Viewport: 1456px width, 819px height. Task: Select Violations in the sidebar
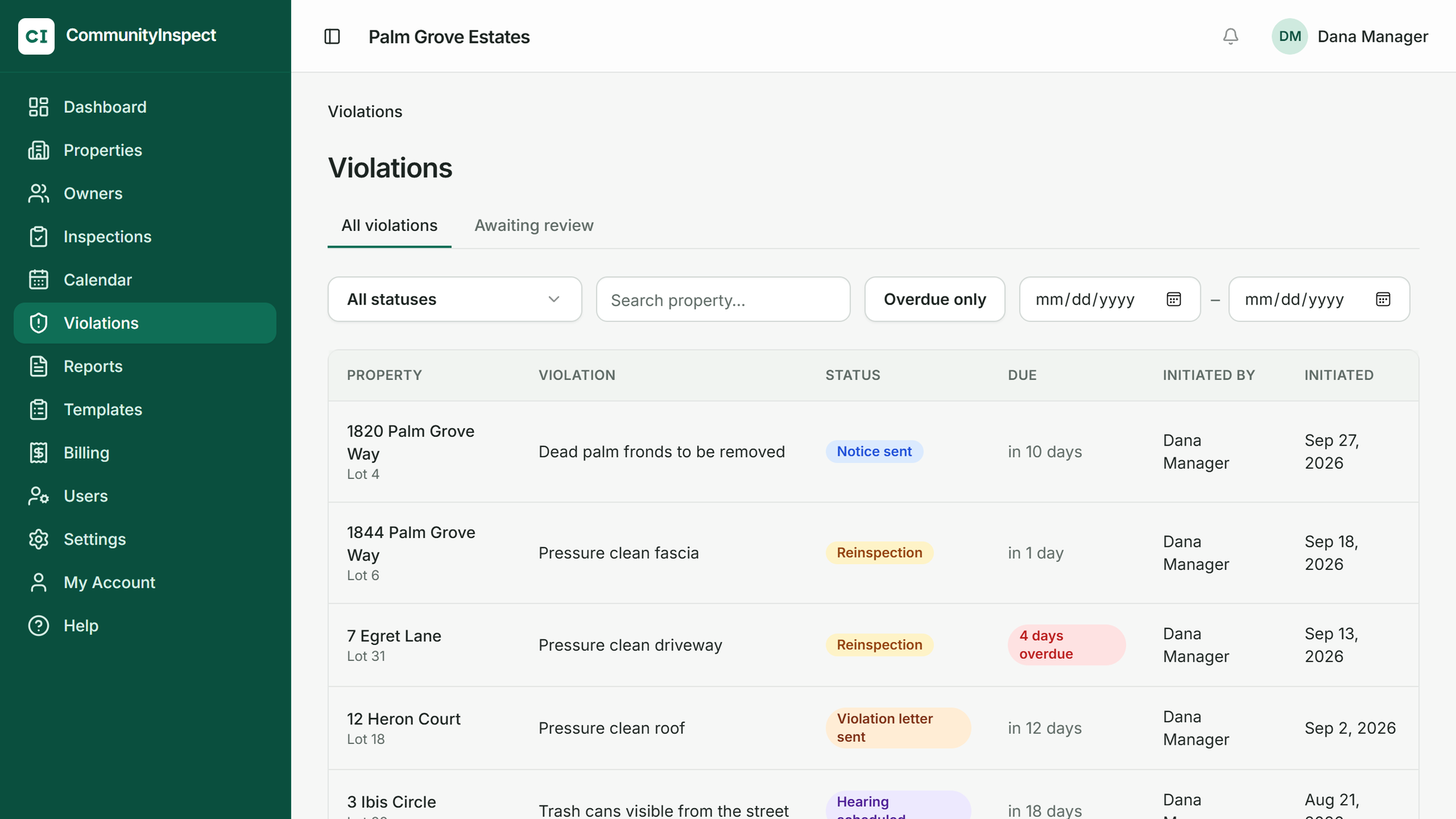(x=145, y=323)
